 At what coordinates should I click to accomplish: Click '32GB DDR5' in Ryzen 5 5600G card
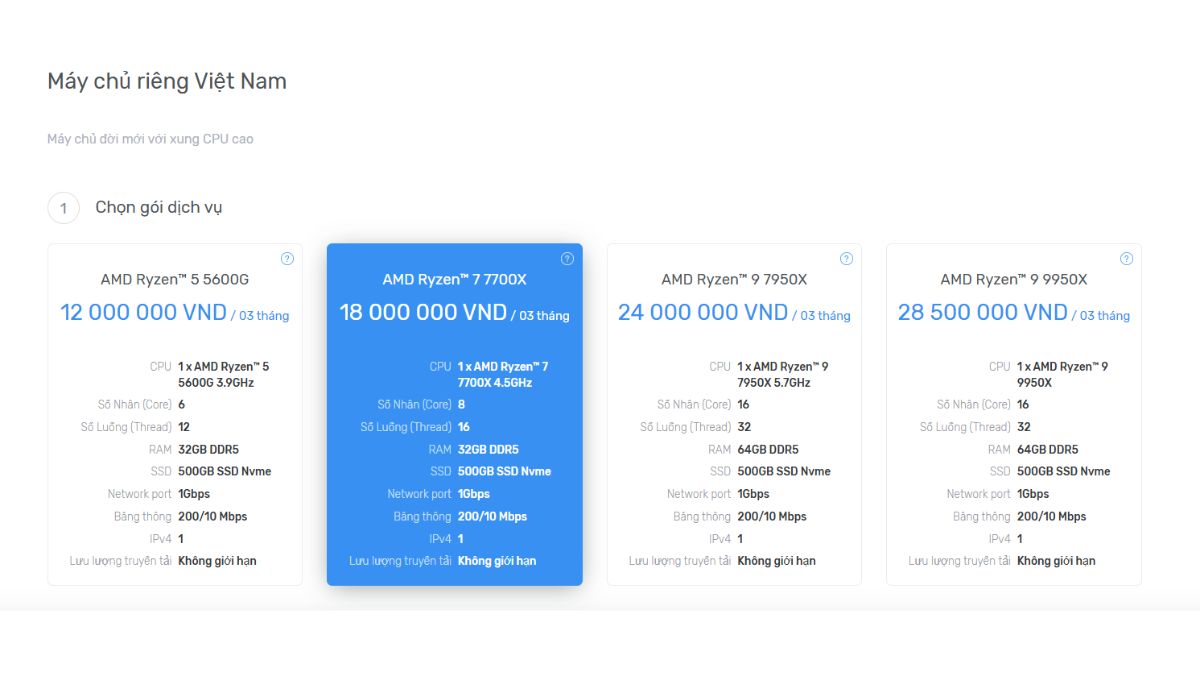coord(209,450)
